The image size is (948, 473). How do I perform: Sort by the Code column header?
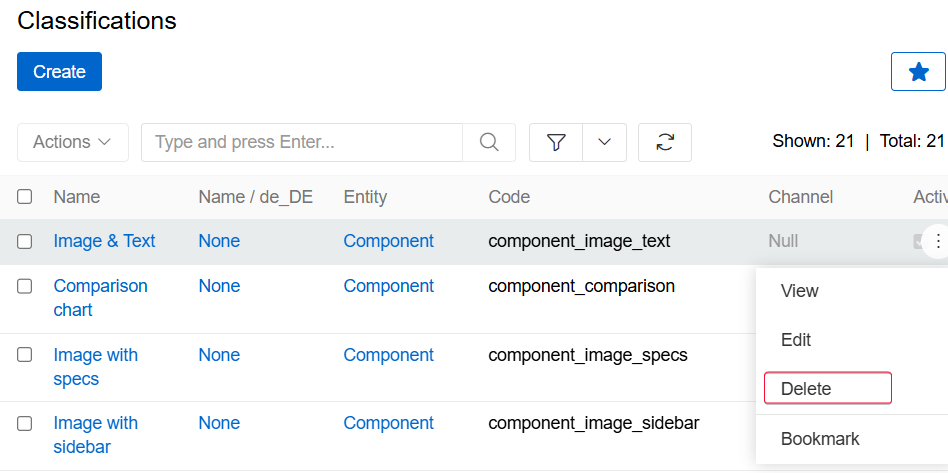(x=509, y=197)
